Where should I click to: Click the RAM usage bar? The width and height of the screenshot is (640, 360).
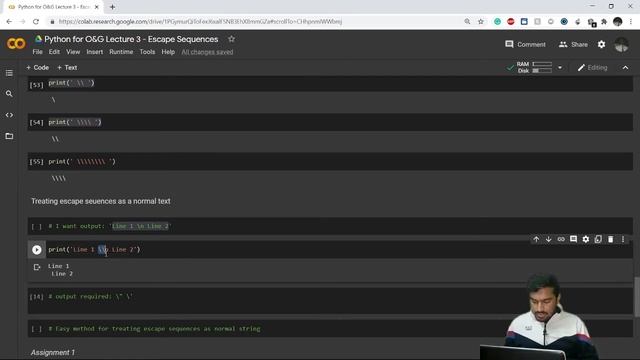[542, 64]
